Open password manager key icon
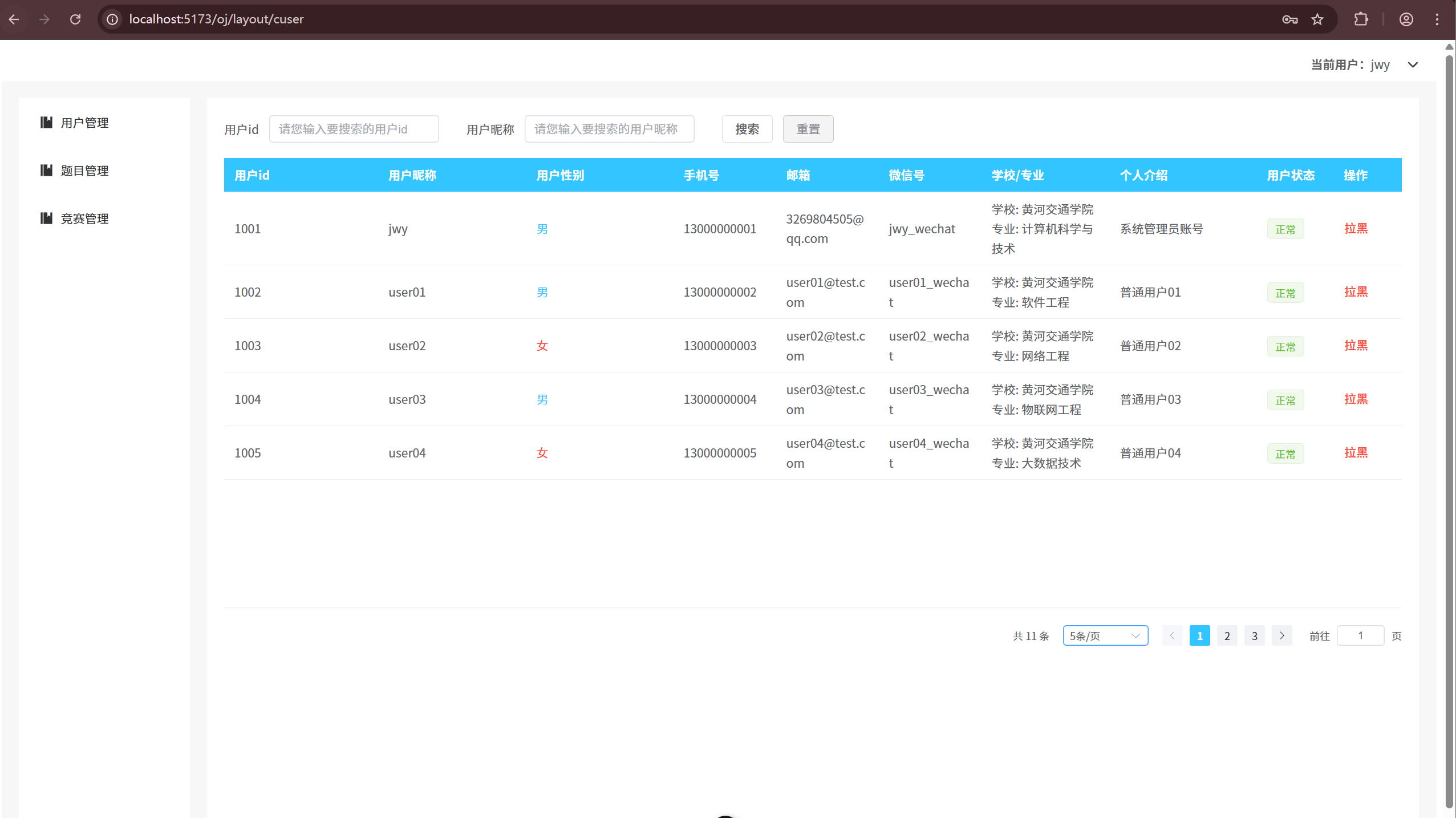 coord(1289,19)
